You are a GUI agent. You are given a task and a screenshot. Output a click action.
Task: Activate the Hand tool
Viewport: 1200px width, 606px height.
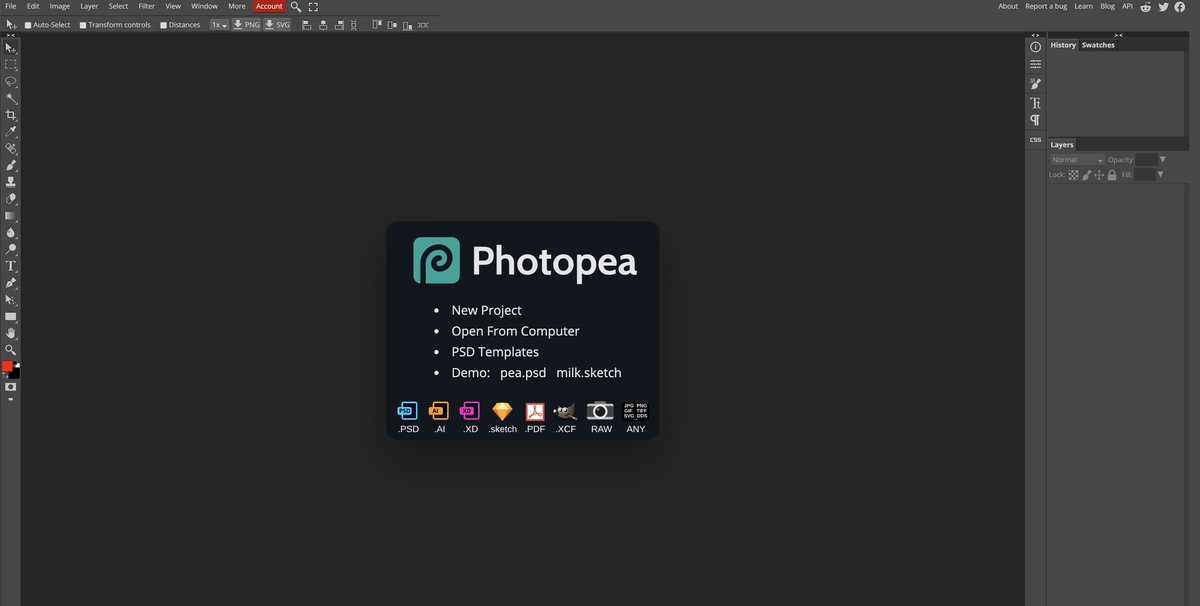coord(11,333)
